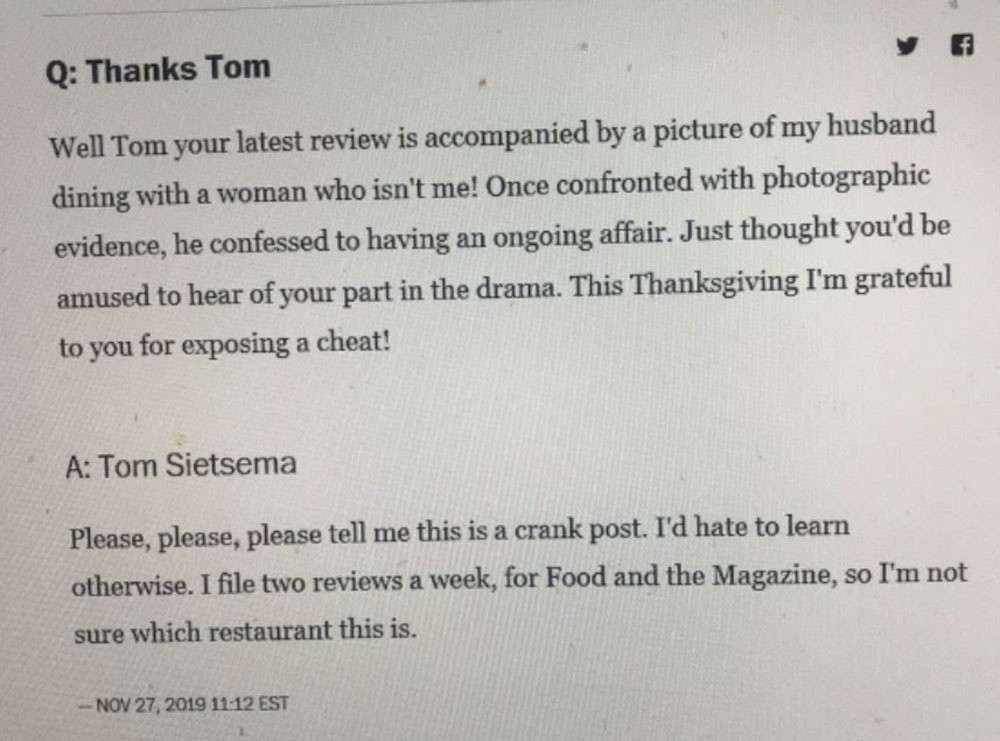Share this question on Twitter
This screenshot has width=1000, height=741.
coord(907,43)
